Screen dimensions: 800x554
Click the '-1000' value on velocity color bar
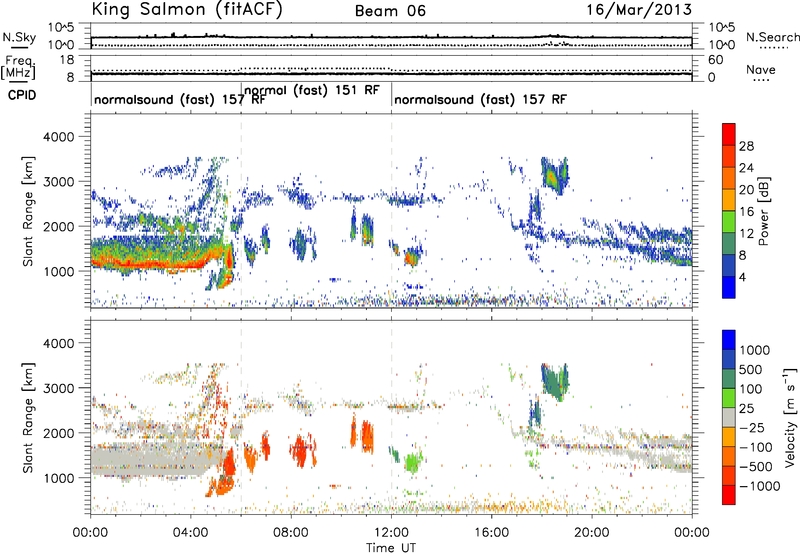point(760,486)
